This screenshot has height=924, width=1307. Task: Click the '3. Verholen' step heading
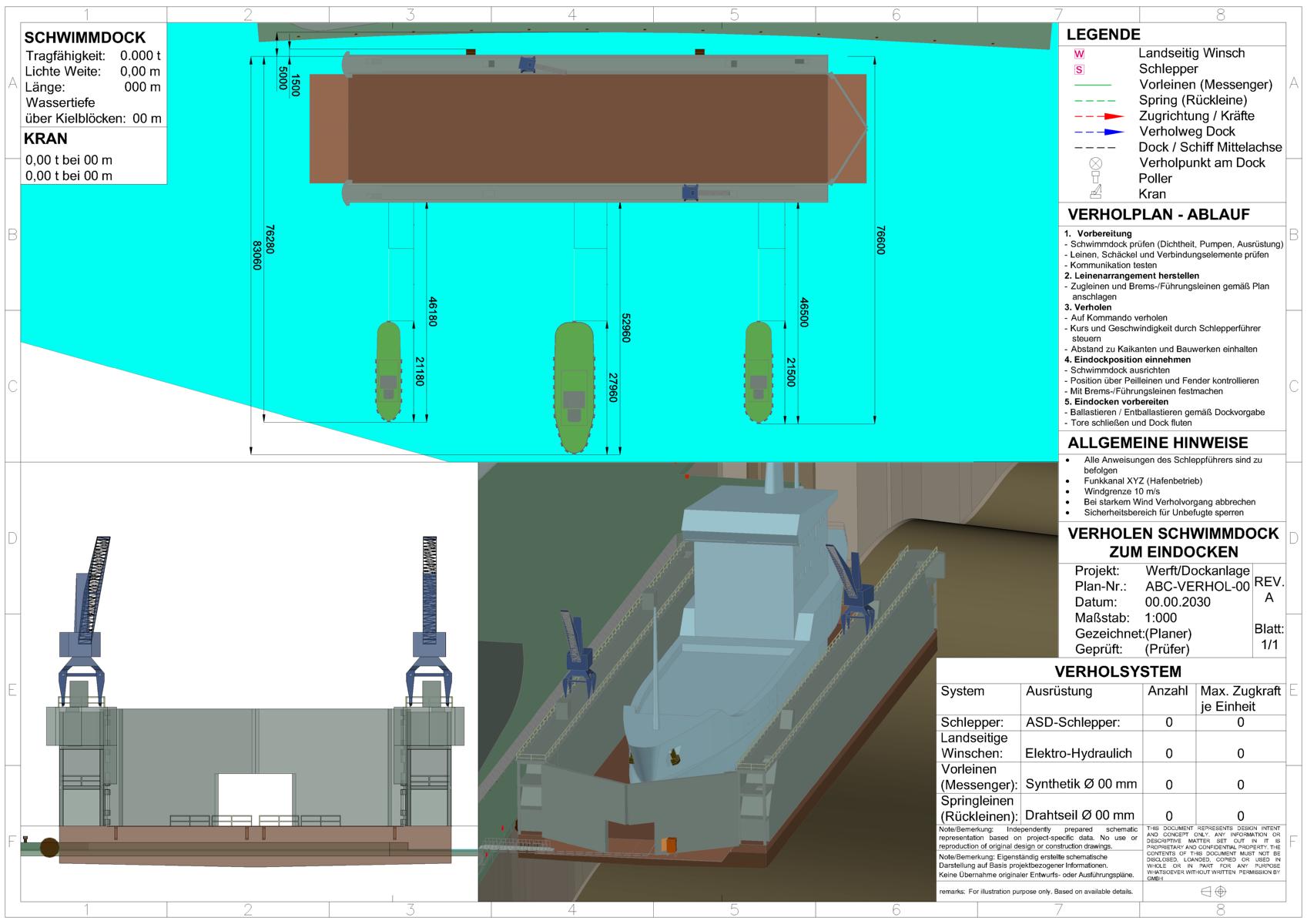[x=1088, y=307]
